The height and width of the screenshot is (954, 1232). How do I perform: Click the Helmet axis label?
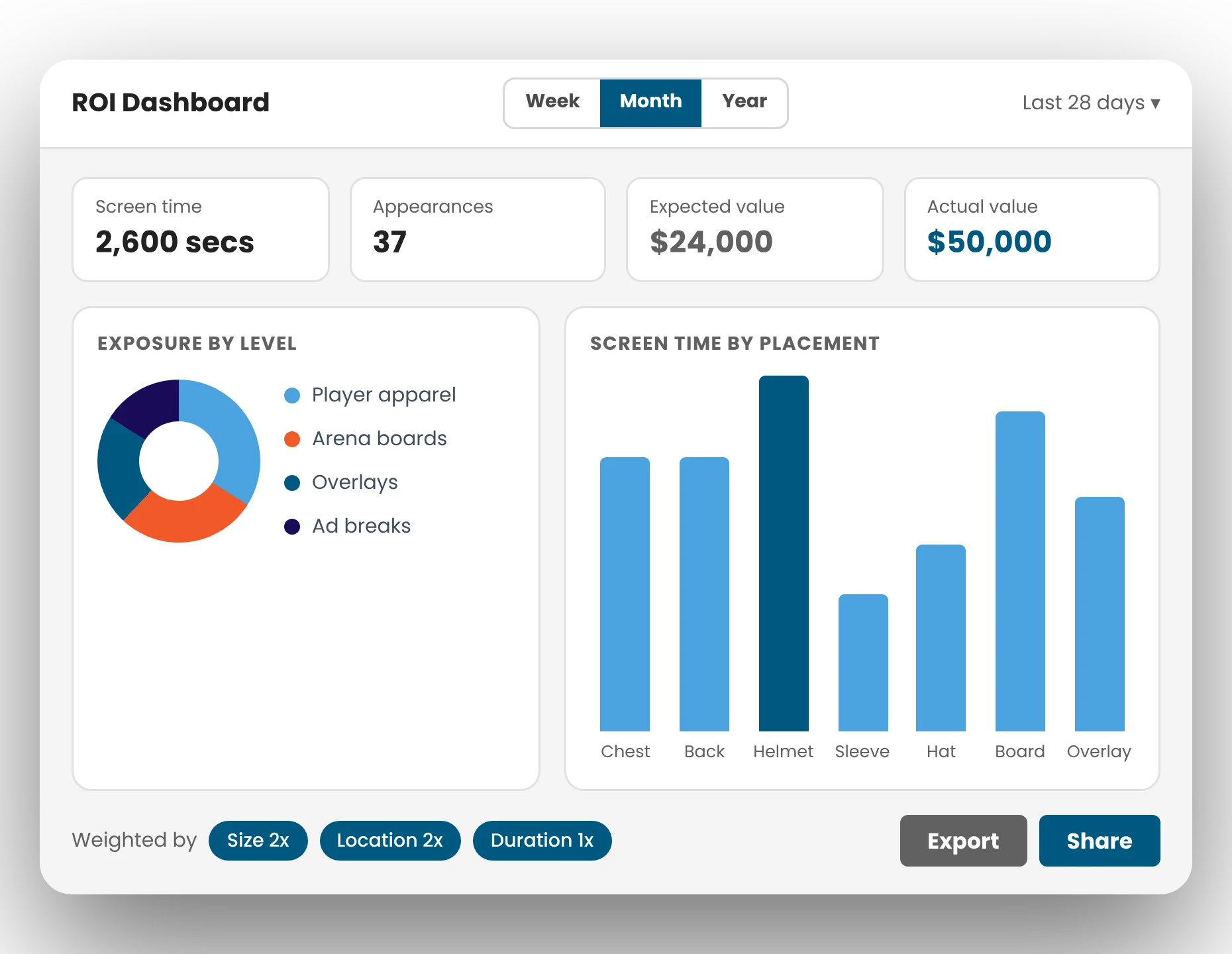pyautogui.click(x=783, y=751)
